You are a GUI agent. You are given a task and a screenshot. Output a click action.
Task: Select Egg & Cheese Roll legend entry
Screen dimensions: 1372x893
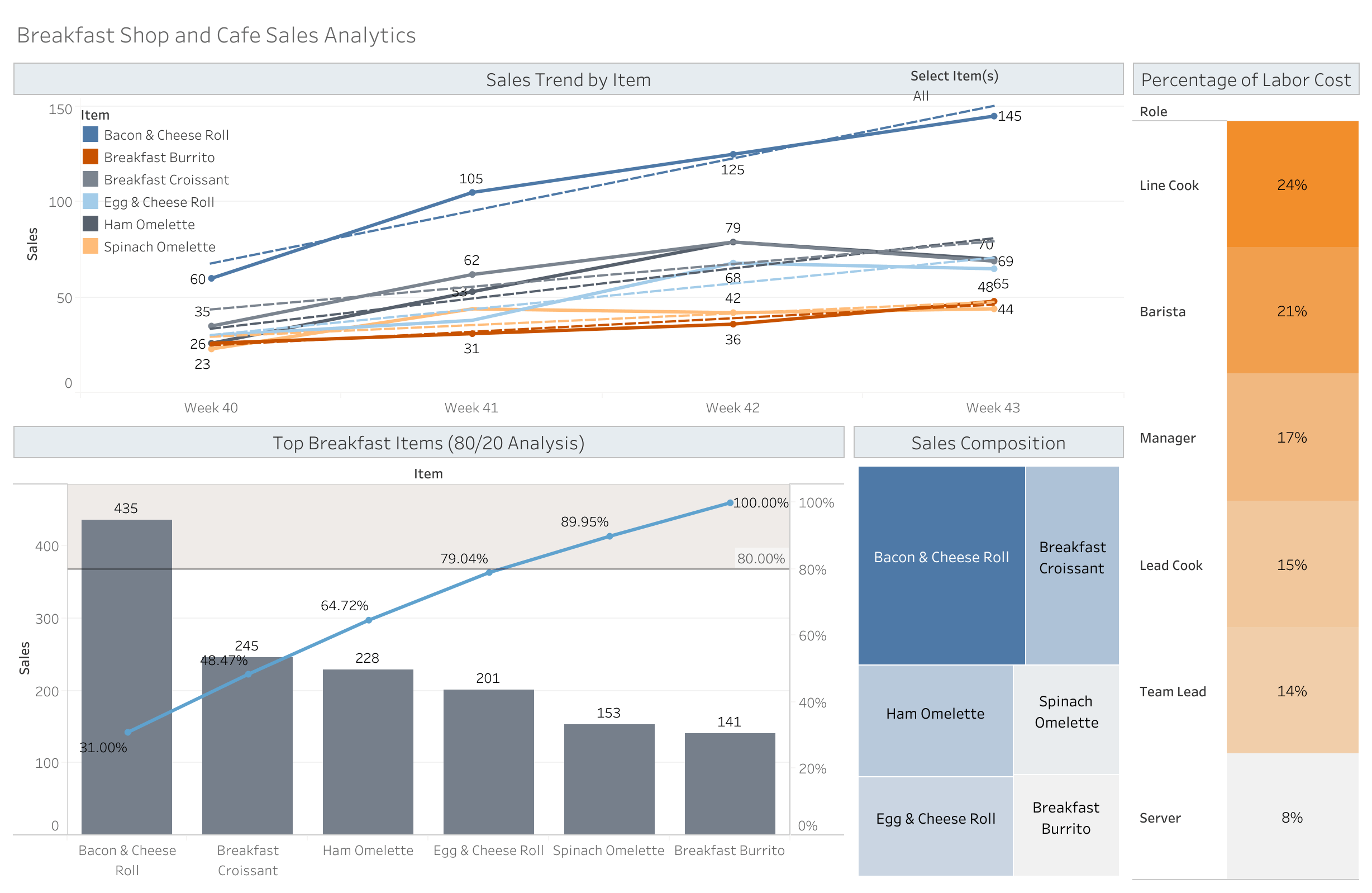point(159,202)
